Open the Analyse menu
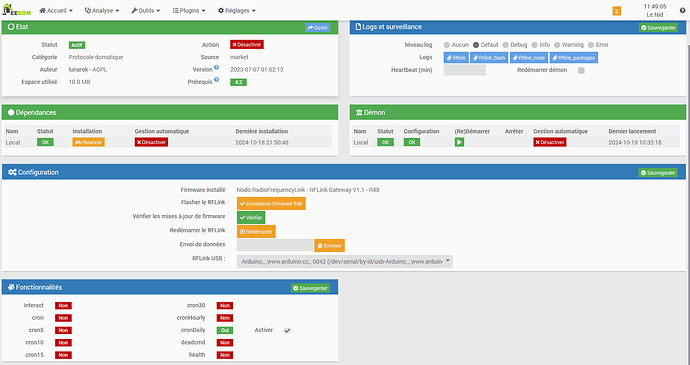Viewport: 690px width, 365px height. coord(102,11)
